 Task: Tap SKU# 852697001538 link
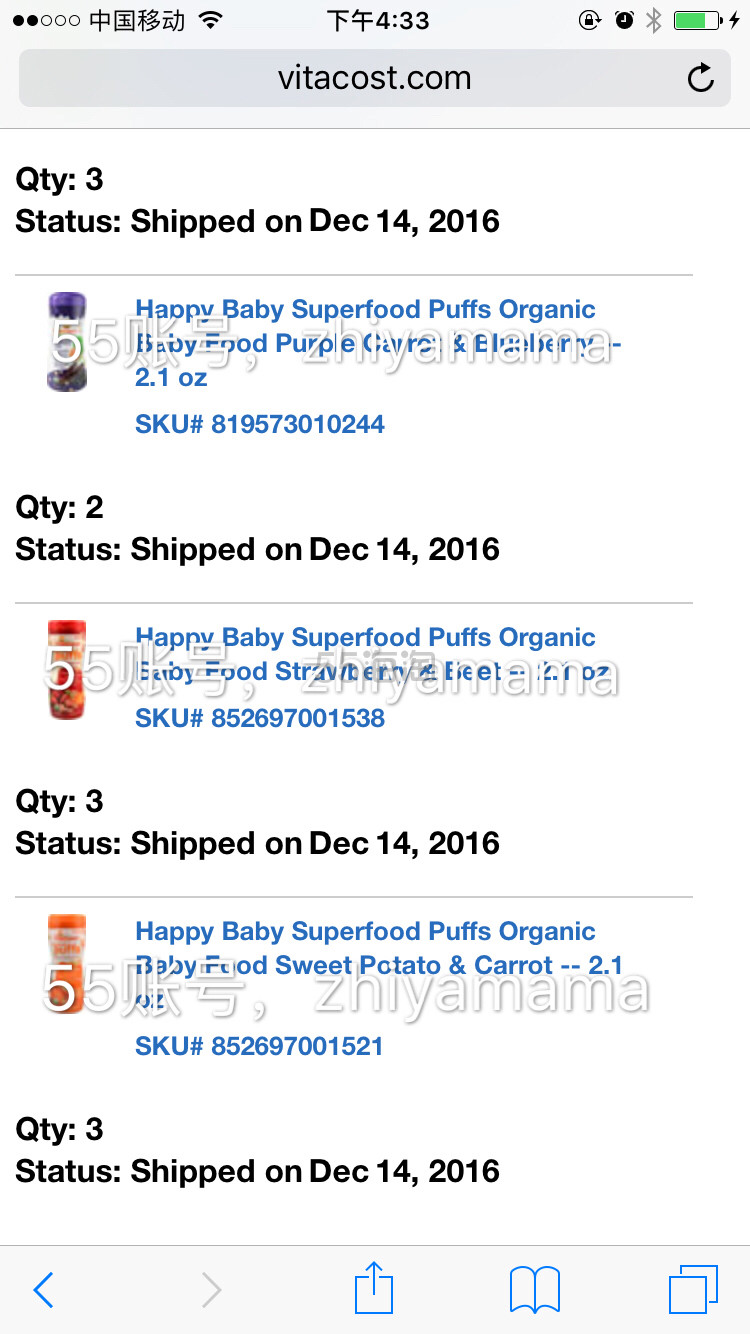pyautogui.click(x=260, y=718)
